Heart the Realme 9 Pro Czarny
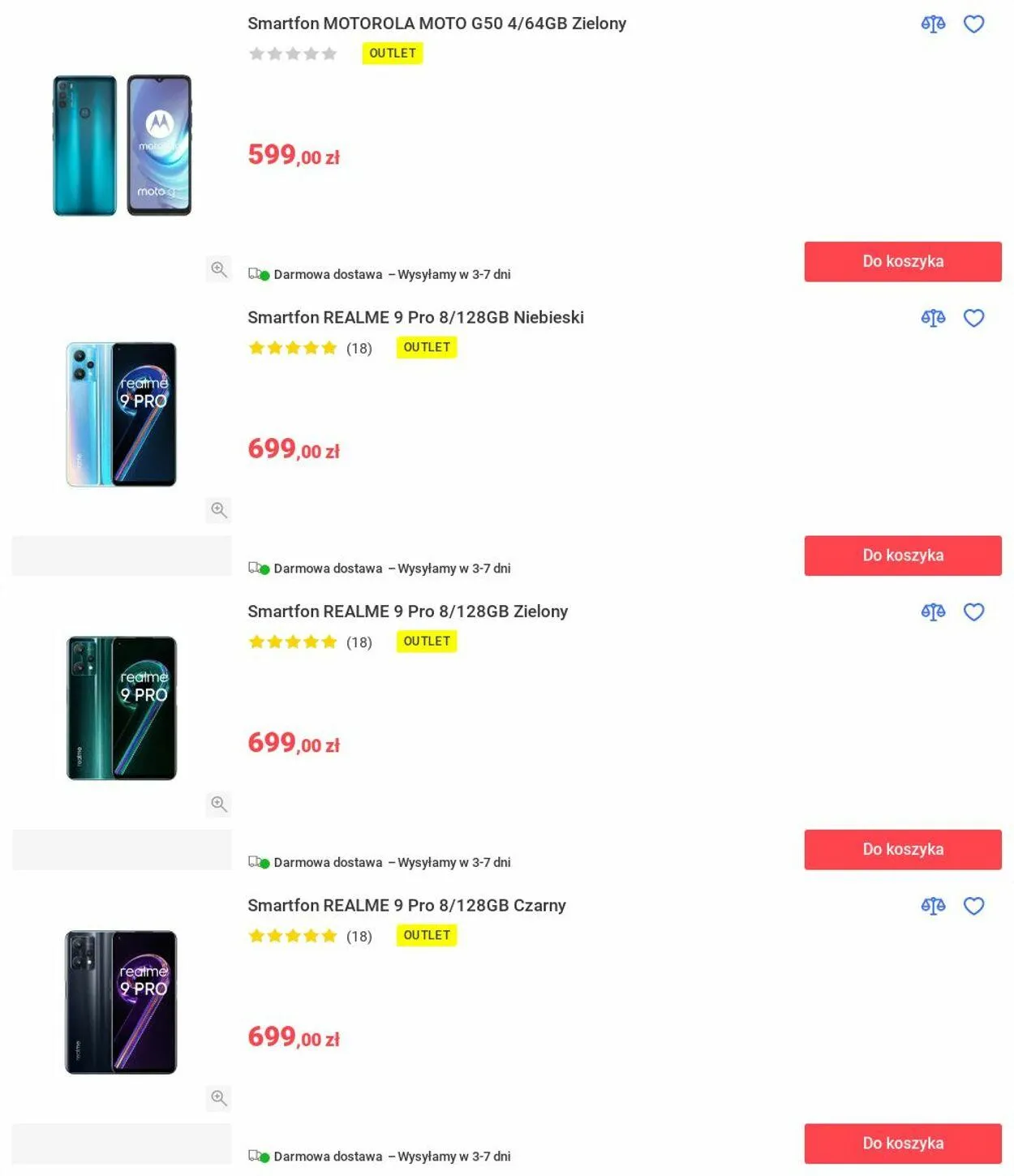 [x=973, y=906]
